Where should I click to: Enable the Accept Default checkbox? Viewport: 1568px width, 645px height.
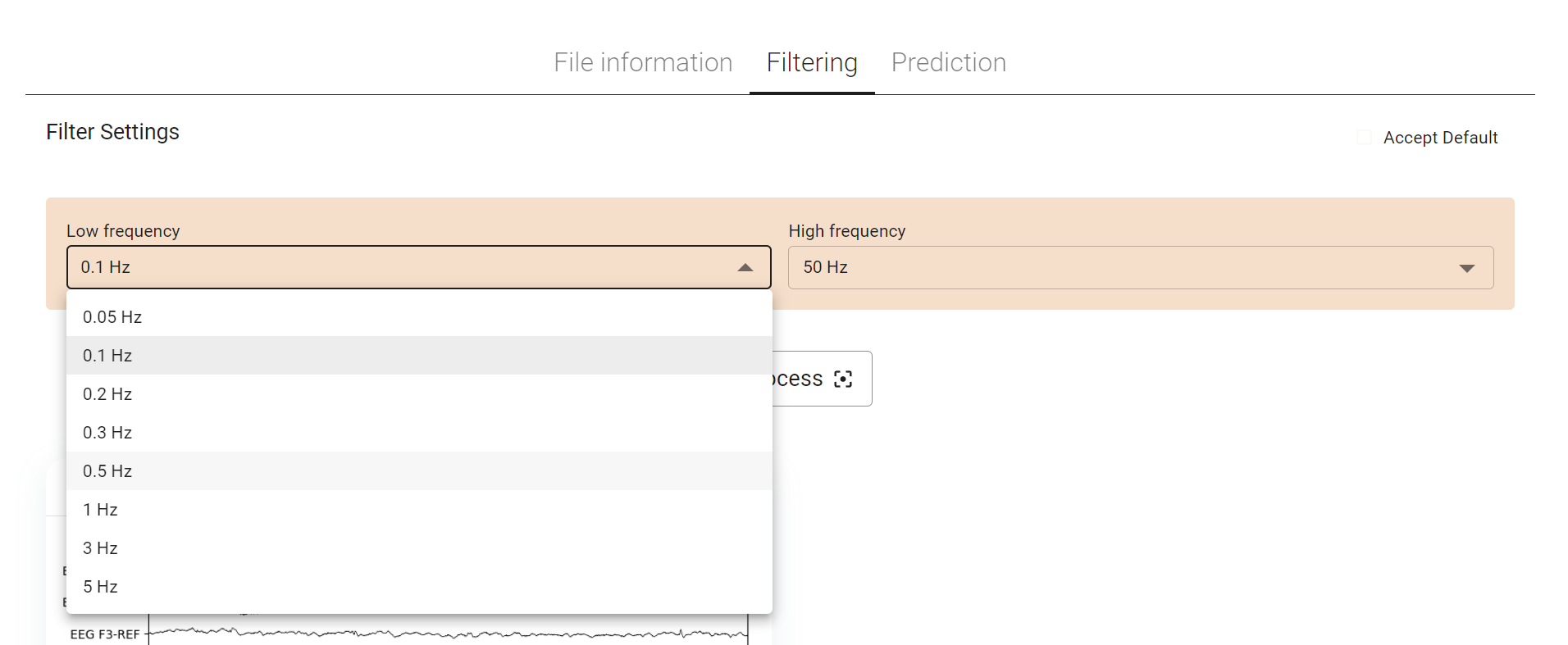[1365, 137]
